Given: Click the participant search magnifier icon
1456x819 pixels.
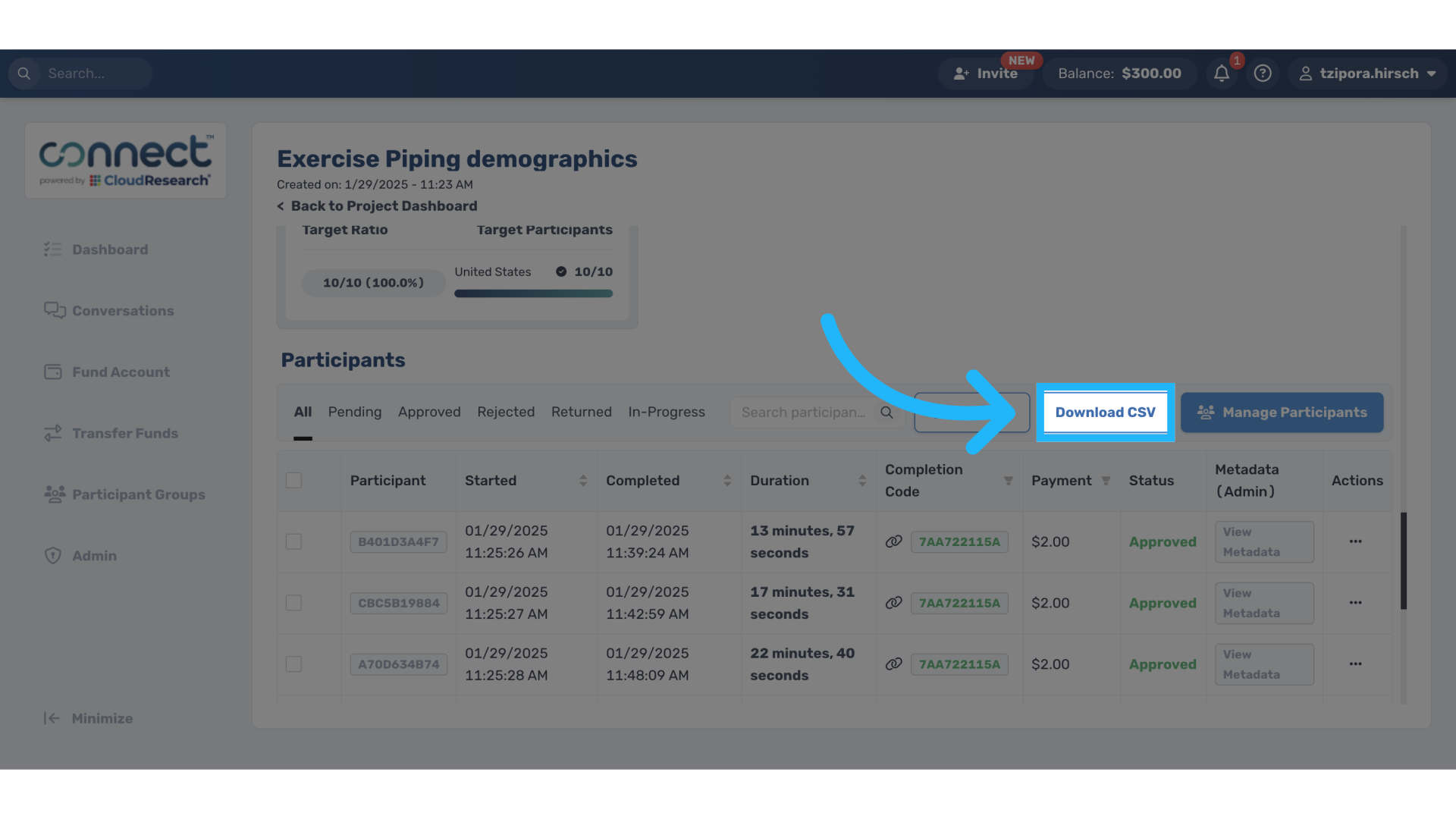Looking at the screenshot, I should pyautogui.click(x=886, y=413).
